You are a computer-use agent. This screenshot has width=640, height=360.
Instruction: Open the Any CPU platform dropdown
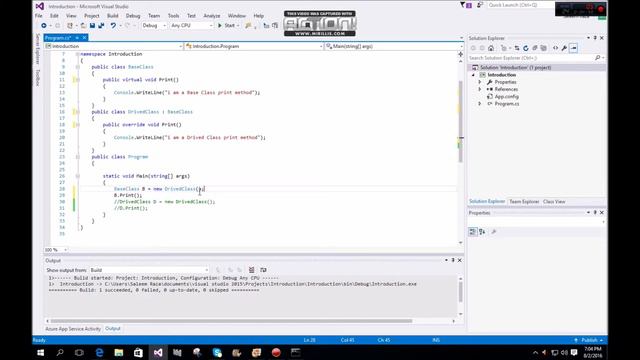click(192, 25)
